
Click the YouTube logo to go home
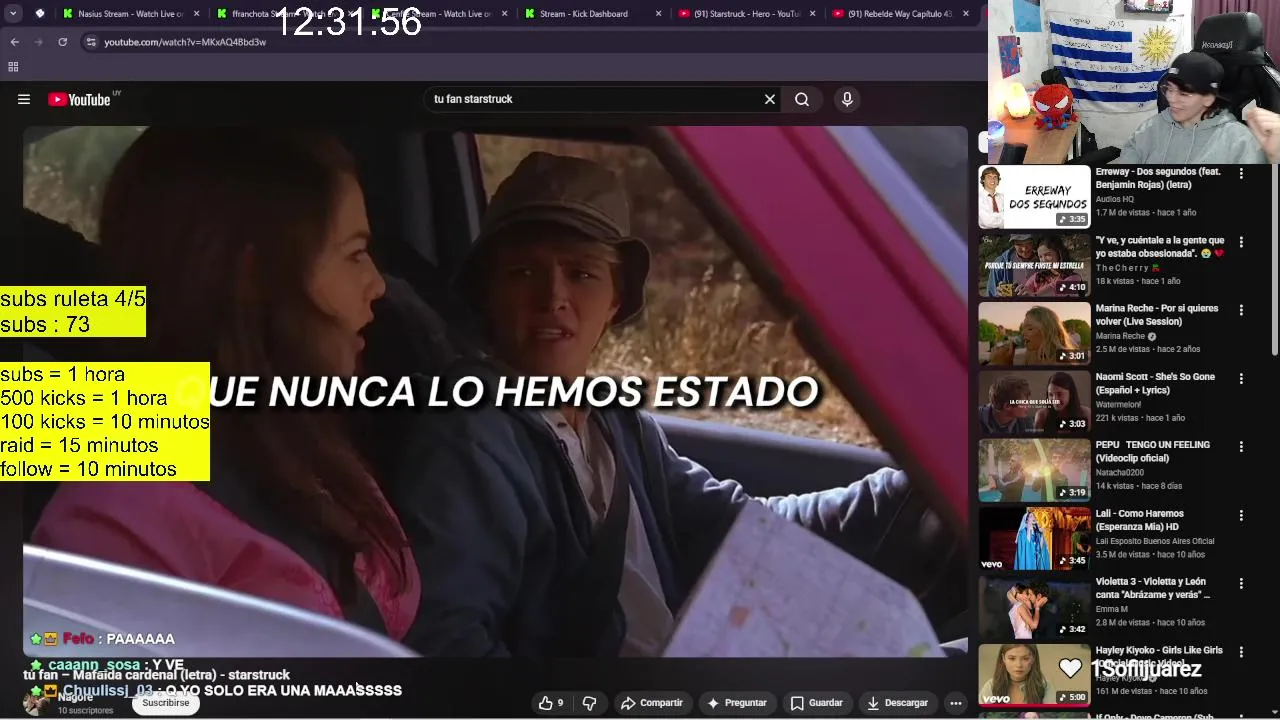[x=79, y=99]
